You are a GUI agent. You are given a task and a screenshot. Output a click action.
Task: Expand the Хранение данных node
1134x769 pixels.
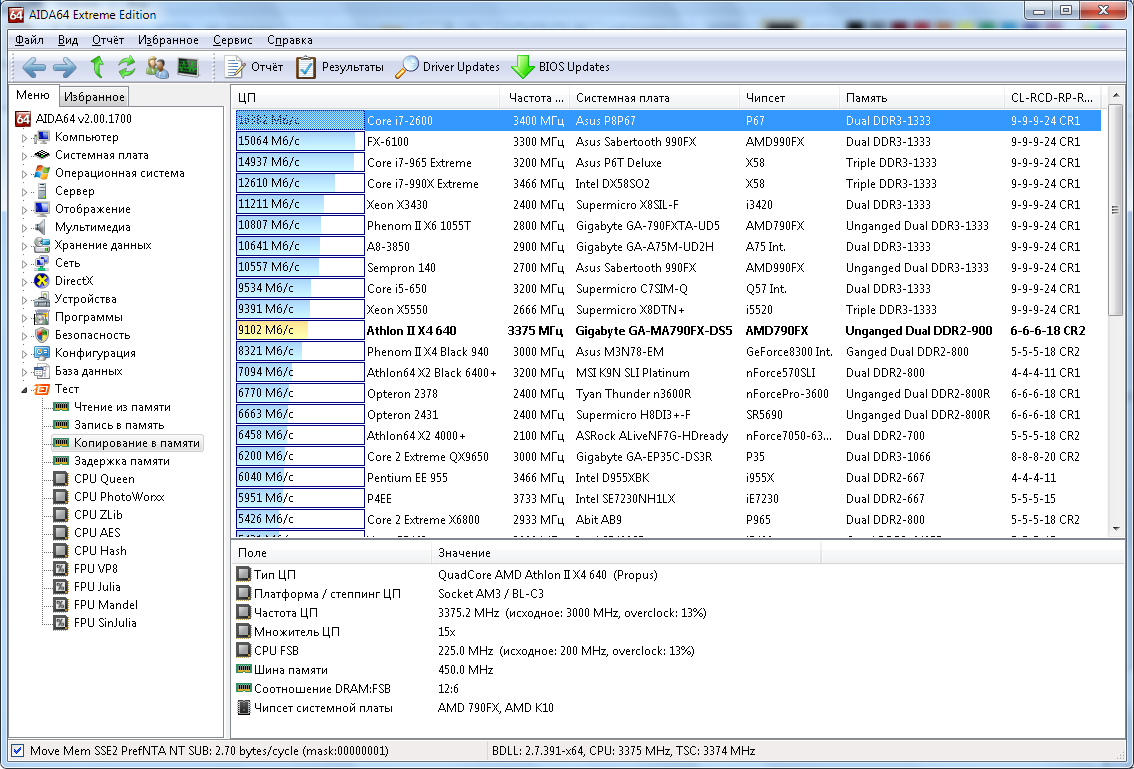24,246
